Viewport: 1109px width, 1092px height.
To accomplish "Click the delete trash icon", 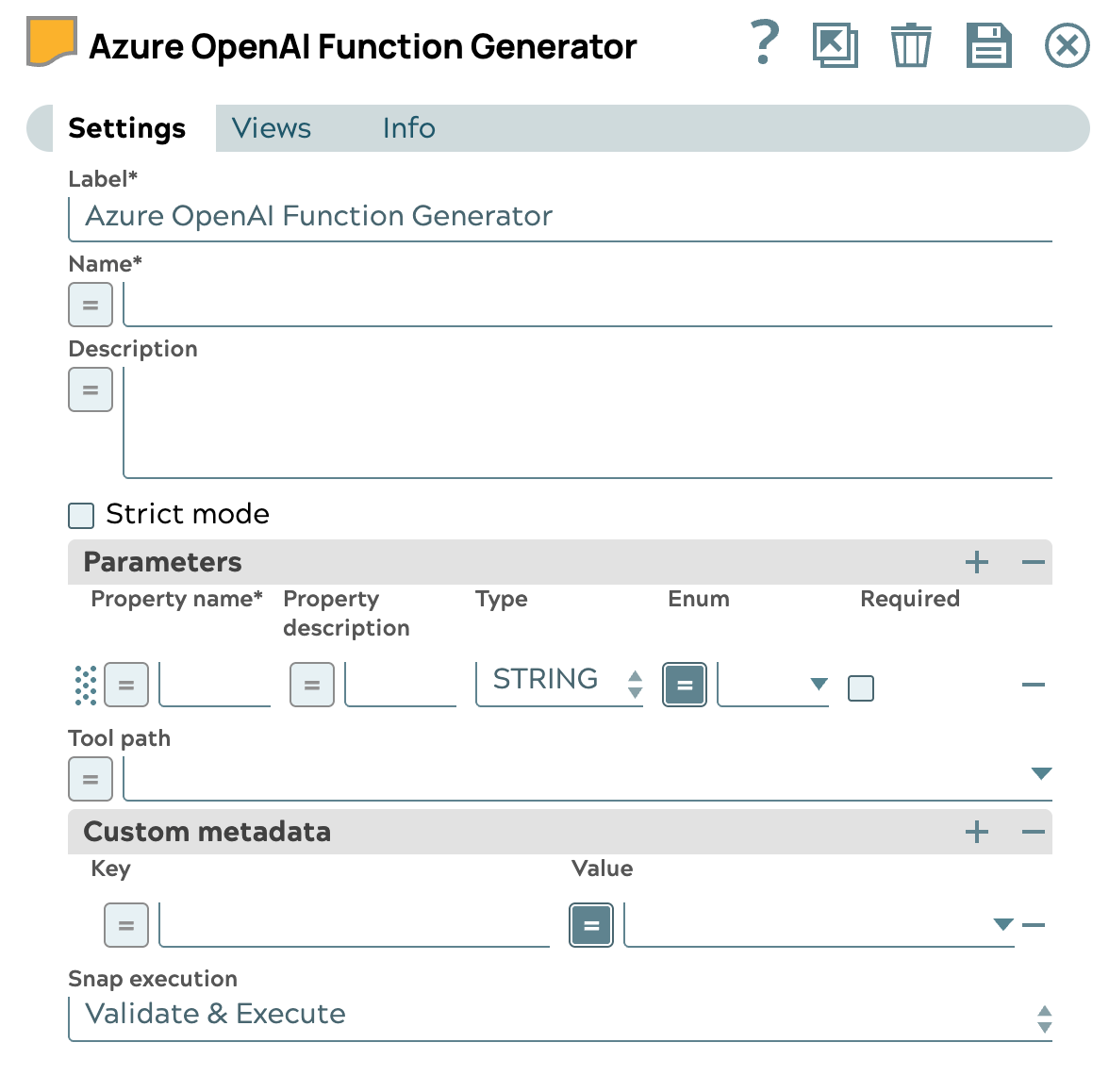I will coord(910,44).
